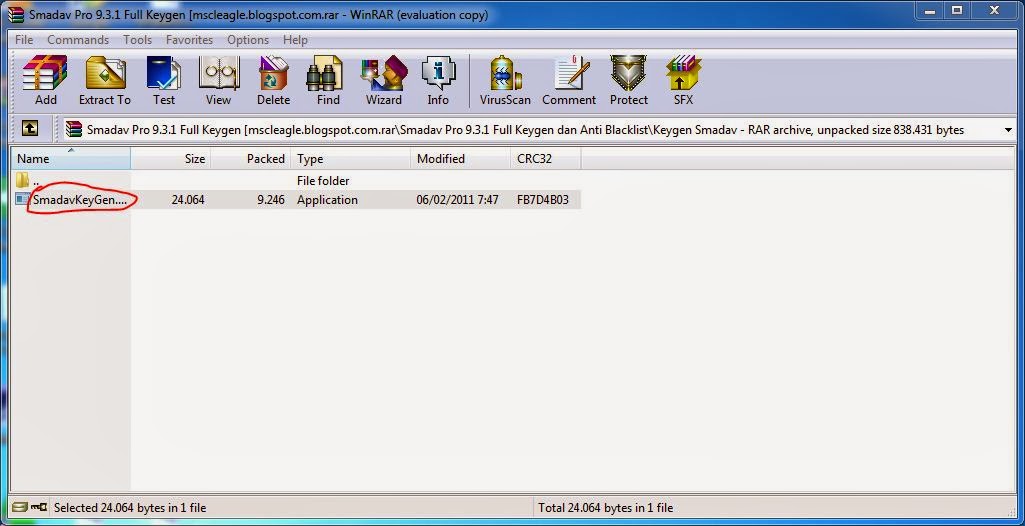Minimize the WinRAR window
Image resolution: width=1025 pixels, height=526 pixels.
click(x=928, y=10)
